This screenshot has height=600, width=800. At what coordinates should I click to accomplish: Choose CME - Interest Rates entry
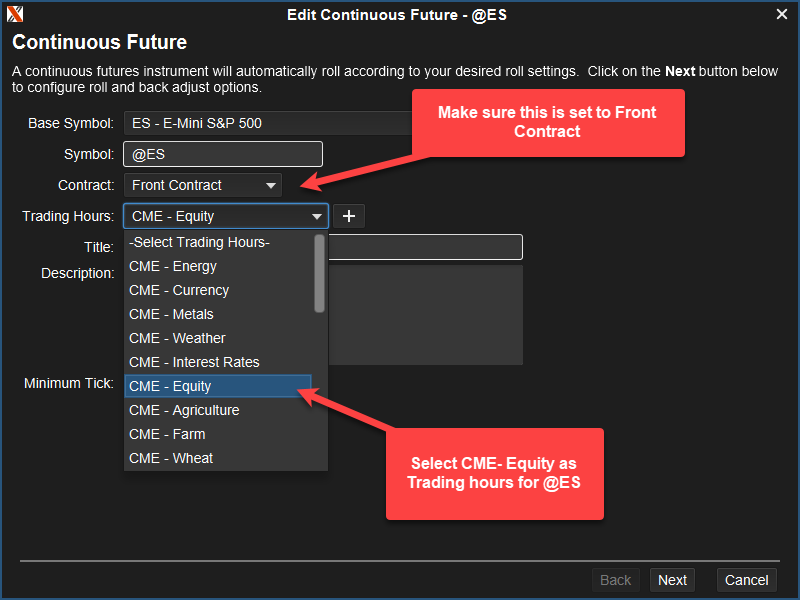pos(194,362)
